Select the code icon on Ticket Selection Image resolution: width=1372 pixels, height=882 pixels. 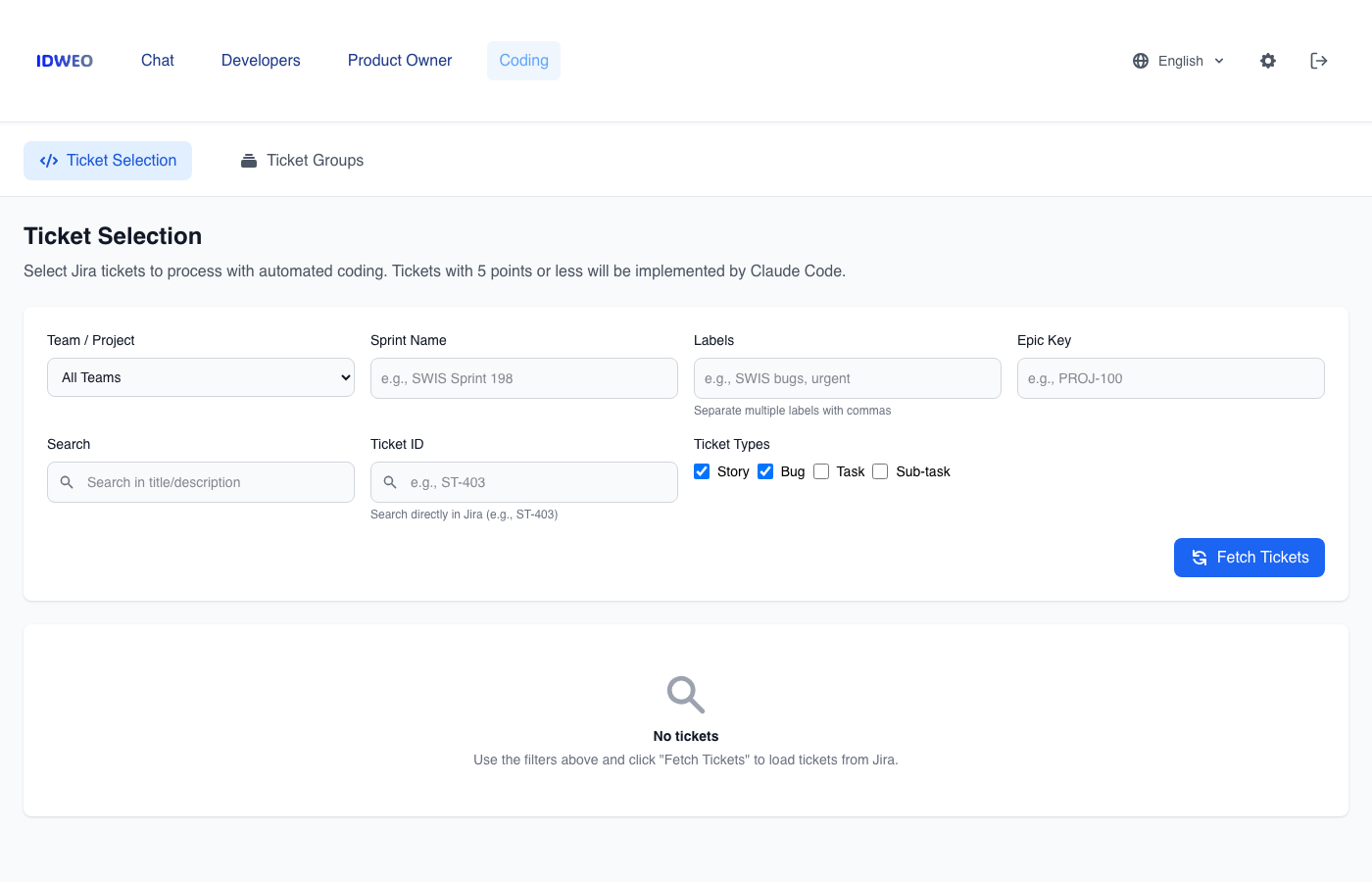pos(49,160)
